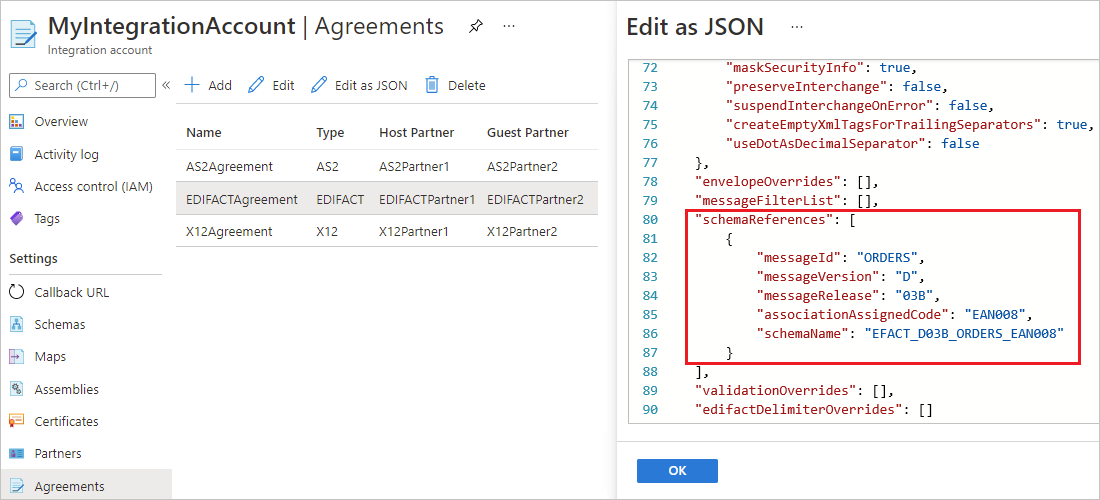Image resolution: width=1100 pixels, height=500 pixels.
Task: Collapse the sidebar with double chevron
Action: pyautogui.click(x=166, y=86)
